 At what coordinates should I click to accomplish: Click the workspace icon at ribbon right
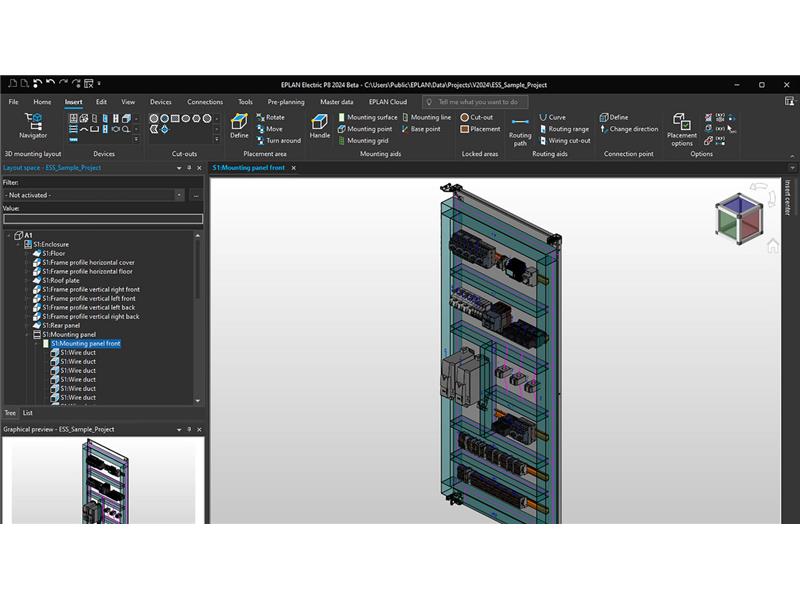tap(790, 102)
